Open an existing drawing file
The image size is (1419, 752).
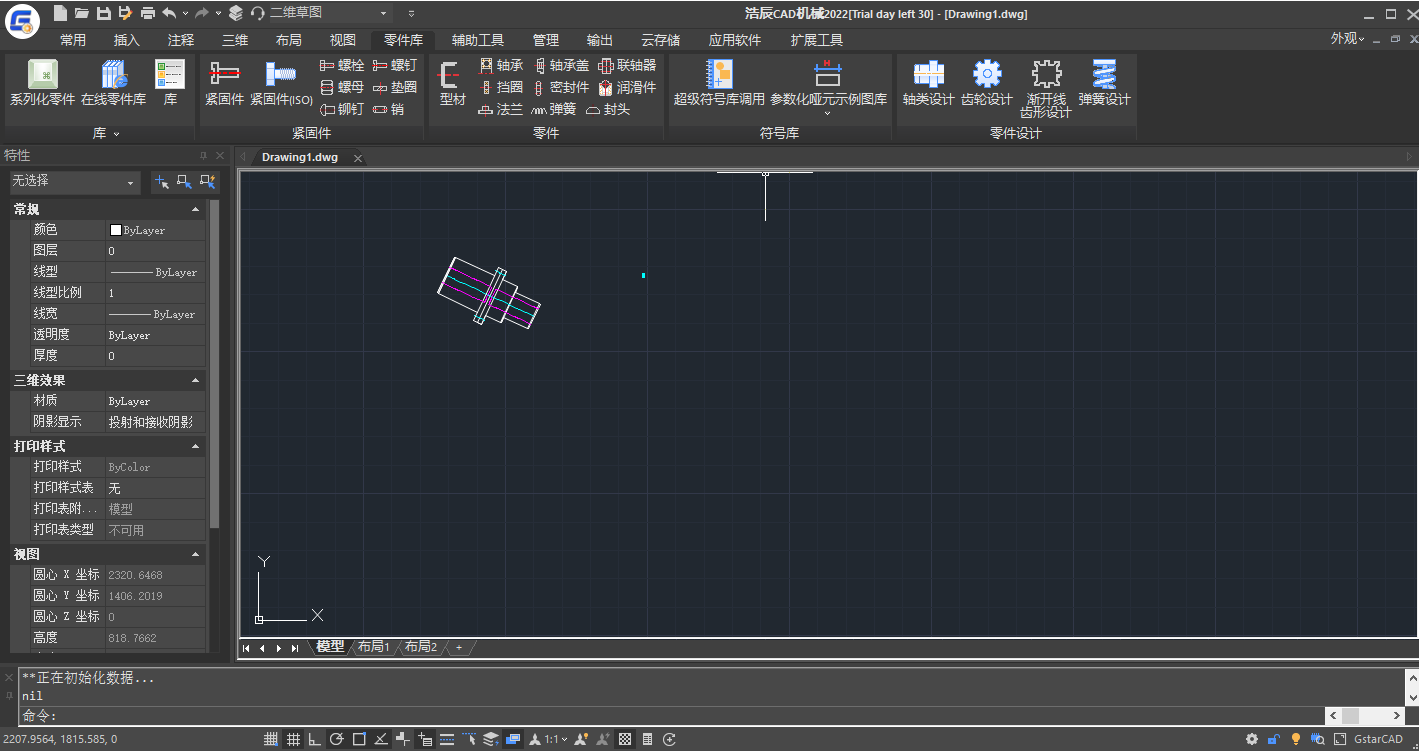(x=82, y=13)
